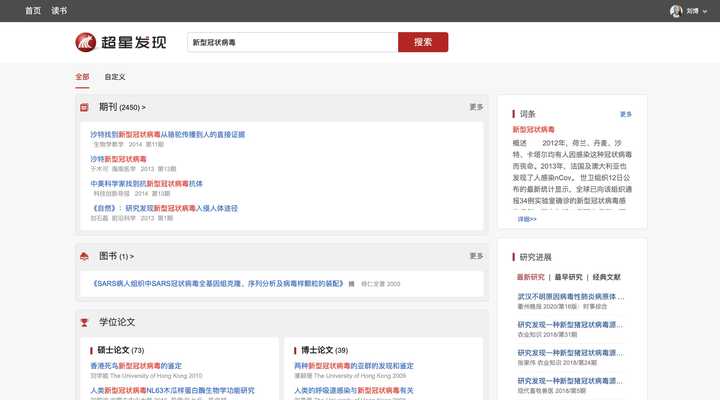Viewport: 720px width, 400px height.
Task: Go to 读书 in top navigation
Action: pyautogui.click(x=60, y=11)
